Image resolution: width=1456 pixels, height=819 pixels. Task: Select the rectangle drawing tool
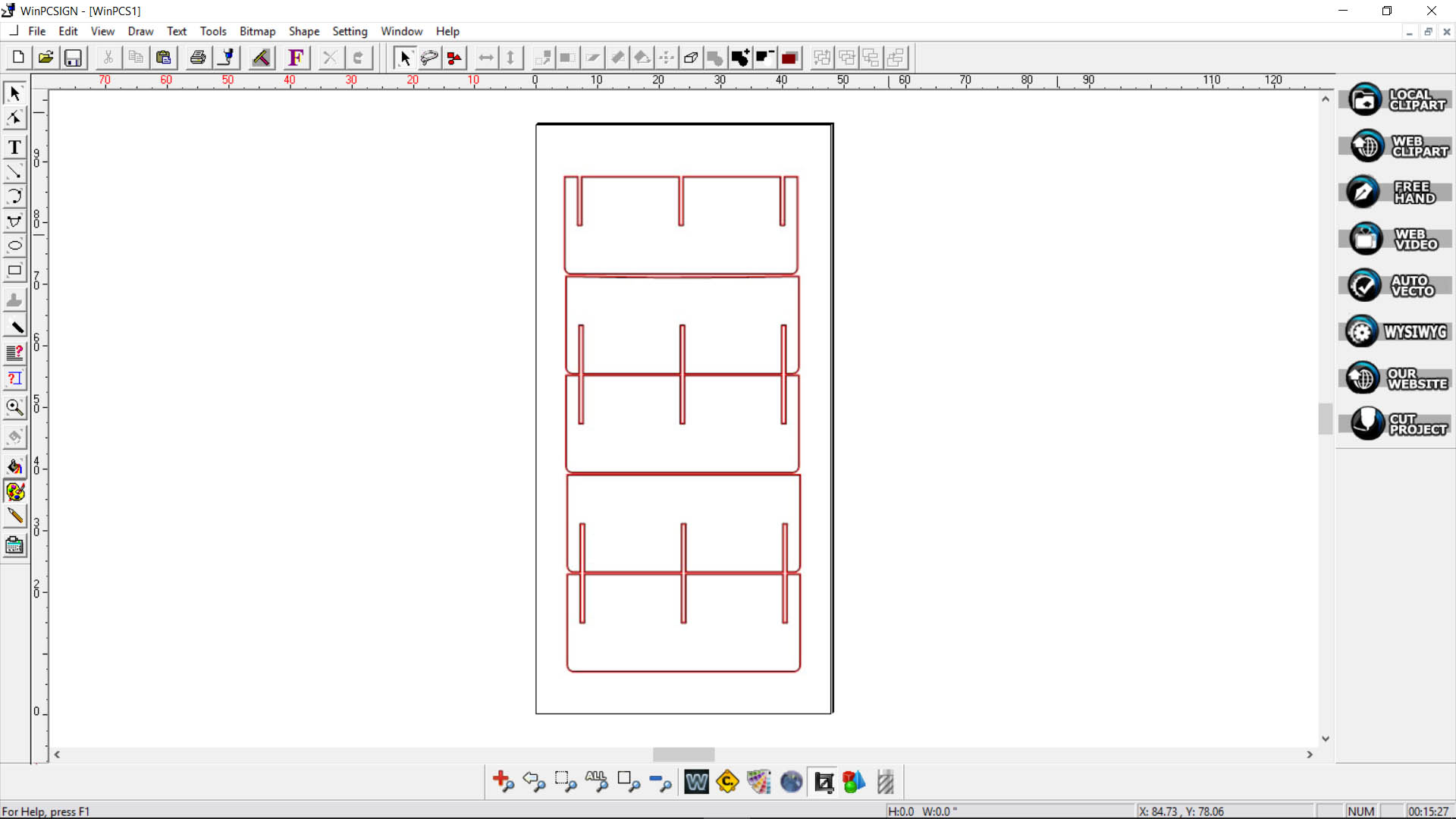(x=14, y=271)
